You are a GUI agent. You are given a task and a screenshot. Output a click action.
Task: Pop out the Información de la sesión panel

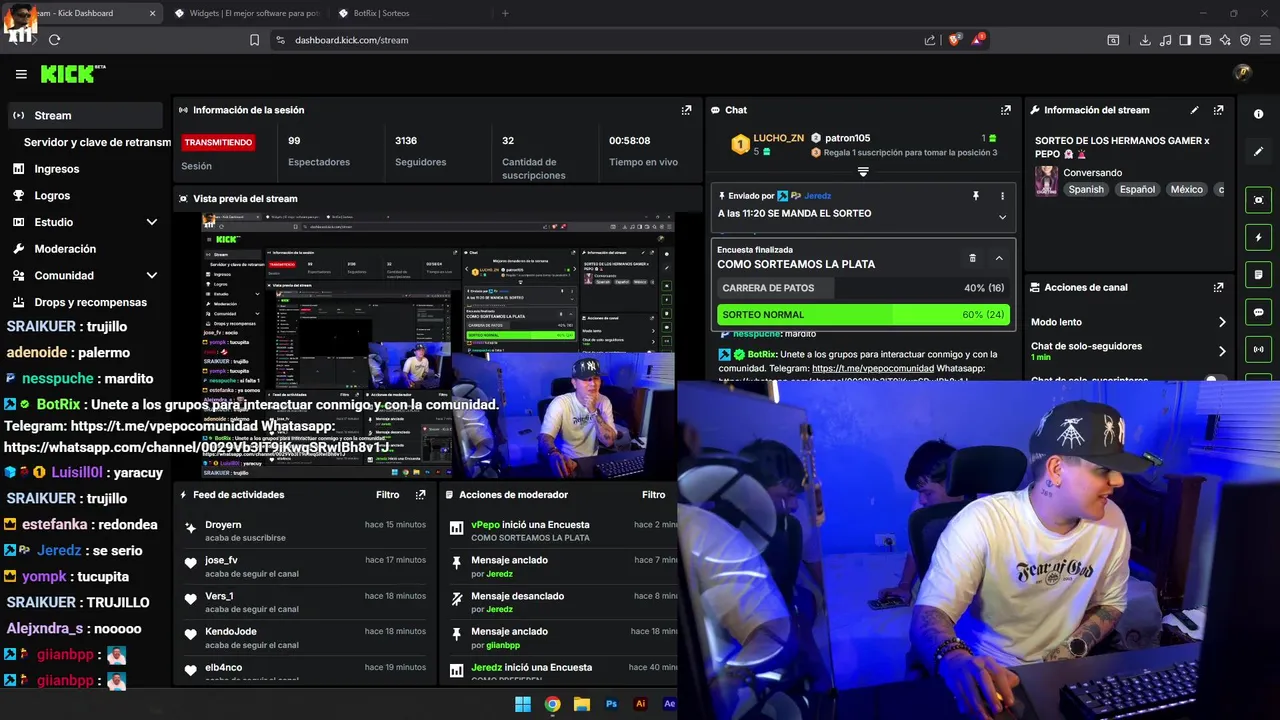click(x=686, y=110)
